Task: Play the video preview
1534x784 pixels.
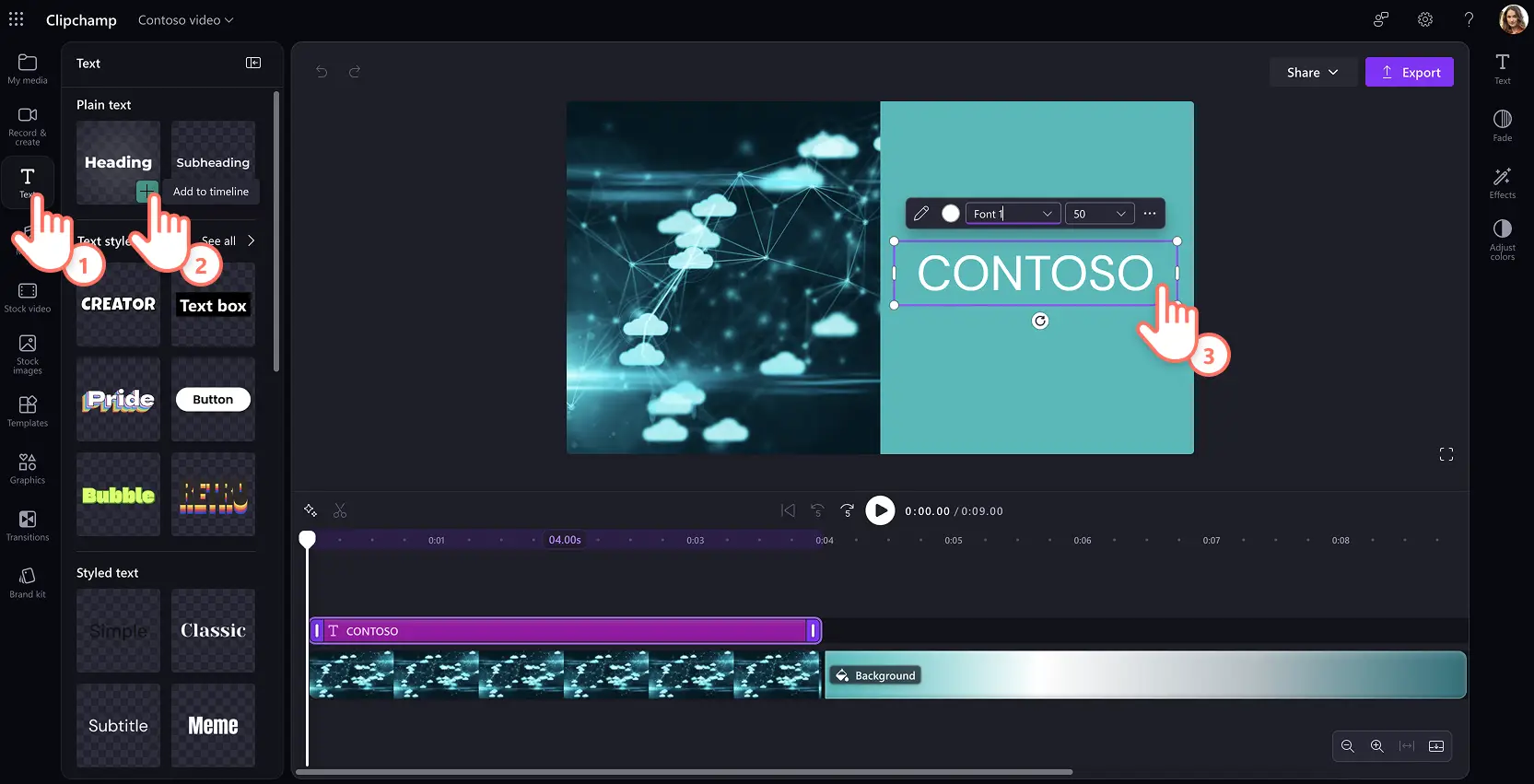Action: [x=880, y=510]
